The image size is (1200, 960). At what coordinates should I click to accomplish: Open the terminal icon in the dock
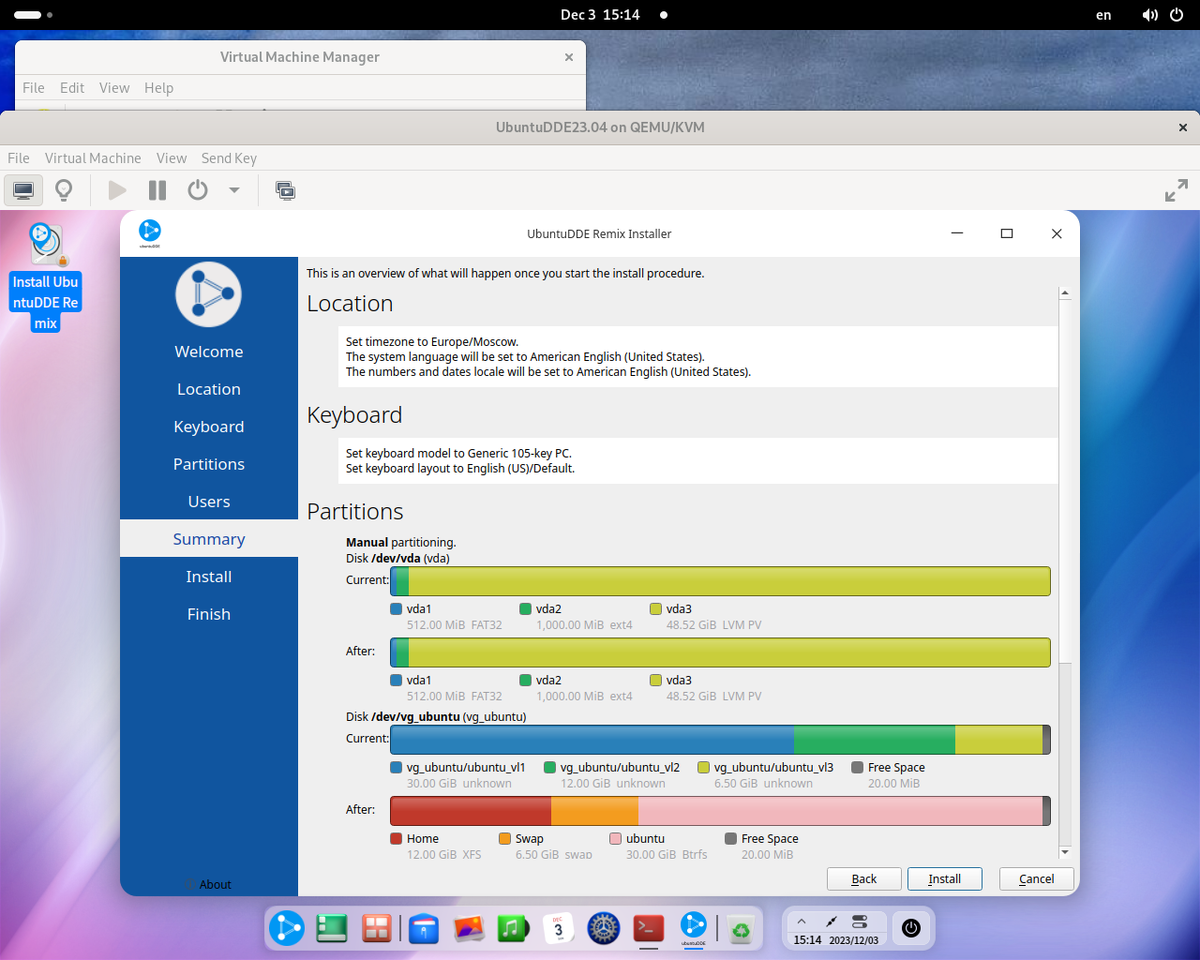(x=648, y=928)
